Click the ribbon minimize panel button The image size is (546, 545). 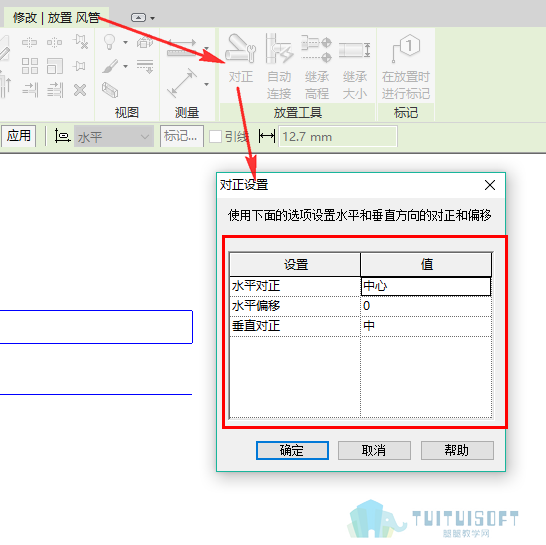point(138,17)
